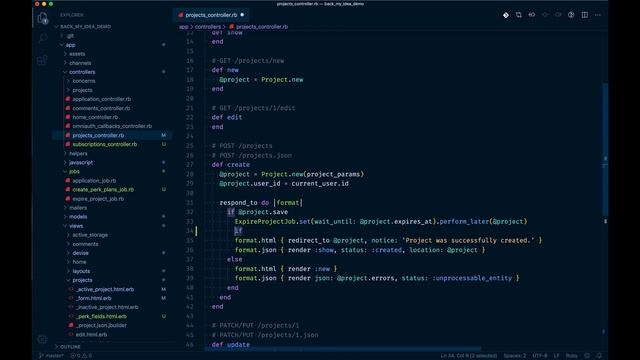Click the 'app' breadcrumb segment

pyautogui.click(x=184, y=27)
